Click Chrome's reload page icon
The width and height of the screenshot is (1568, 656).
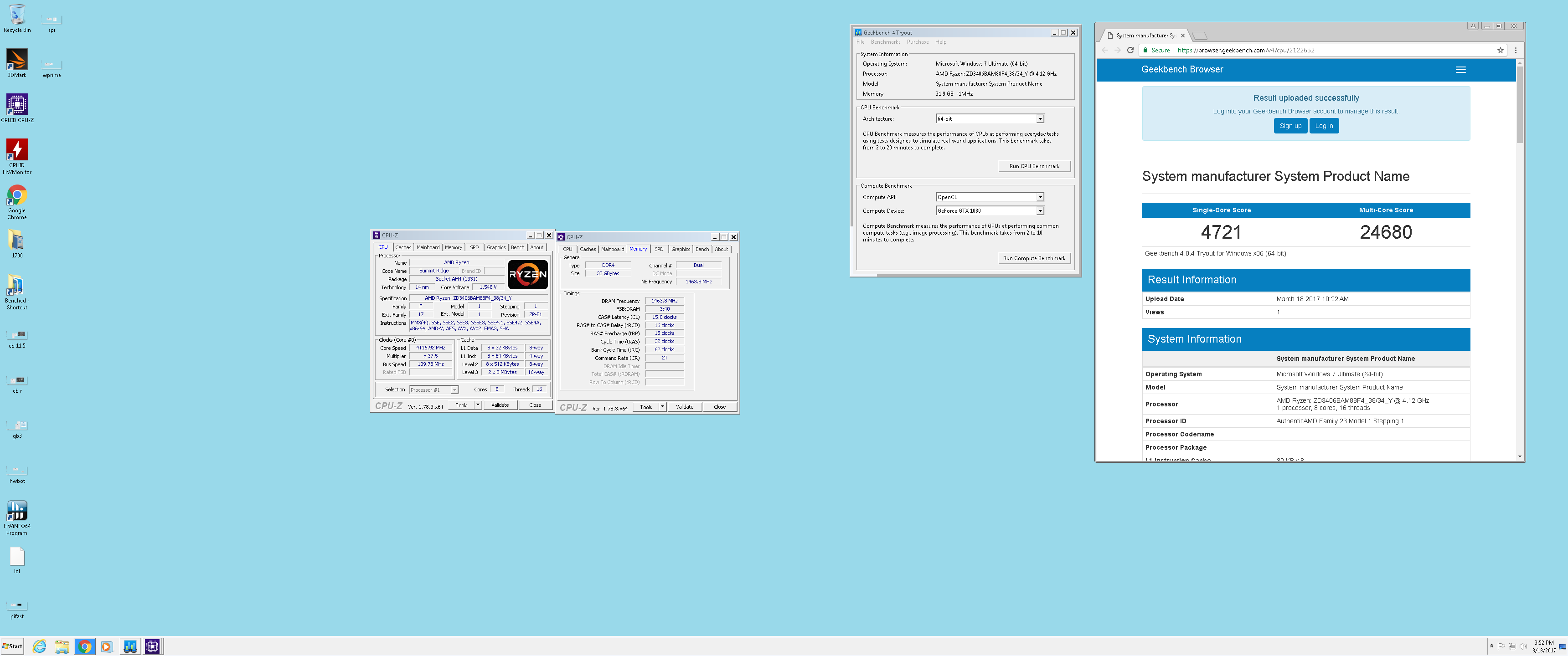(x=1130, y=51)
